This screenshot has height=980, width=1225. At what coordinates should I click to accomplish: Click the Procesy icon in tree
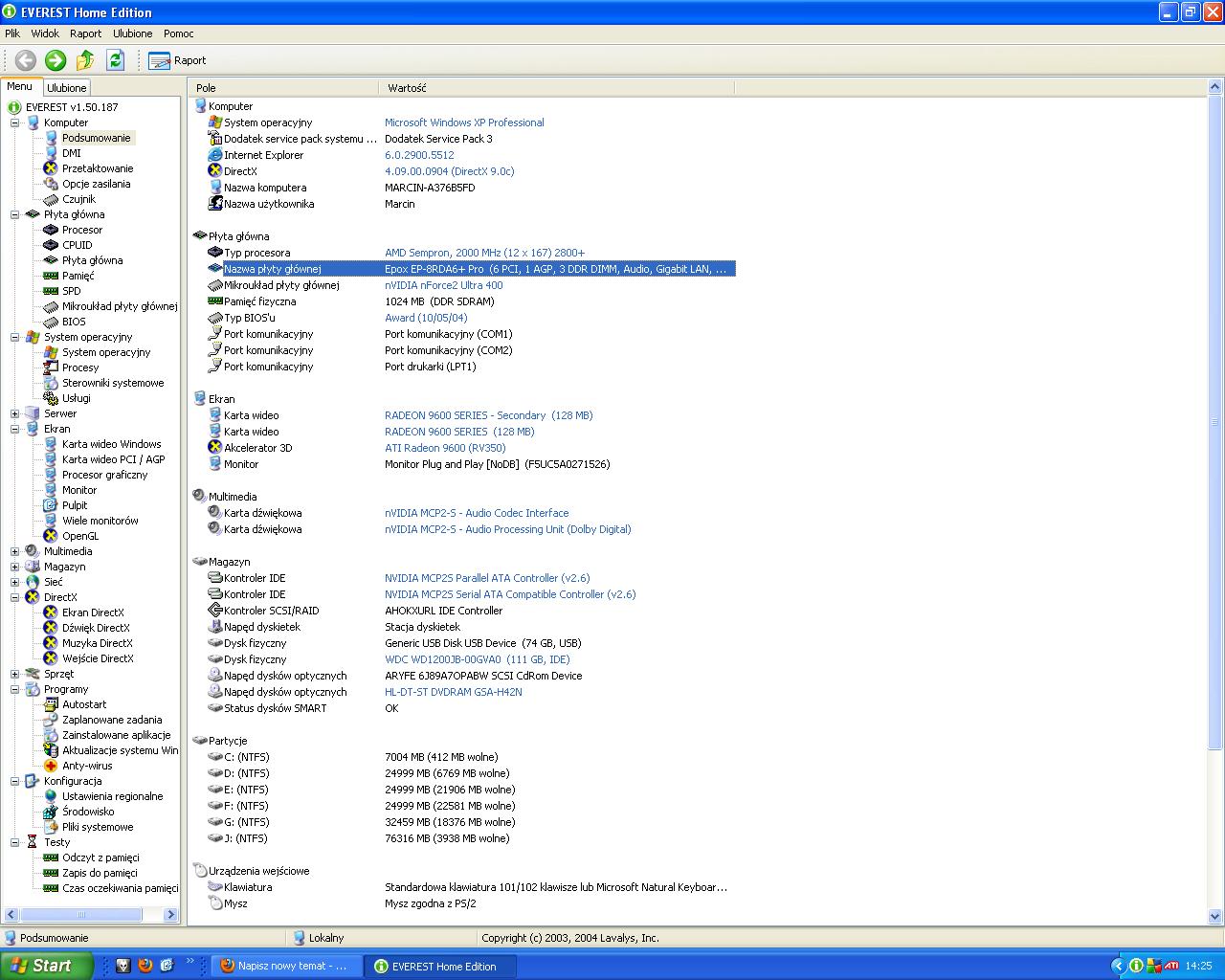pyautogui.click(x=51, y=367)
